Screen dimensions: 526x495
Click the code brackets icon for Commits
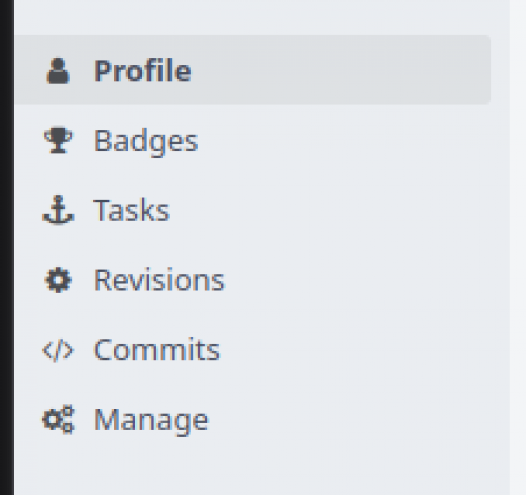[58, 350]
